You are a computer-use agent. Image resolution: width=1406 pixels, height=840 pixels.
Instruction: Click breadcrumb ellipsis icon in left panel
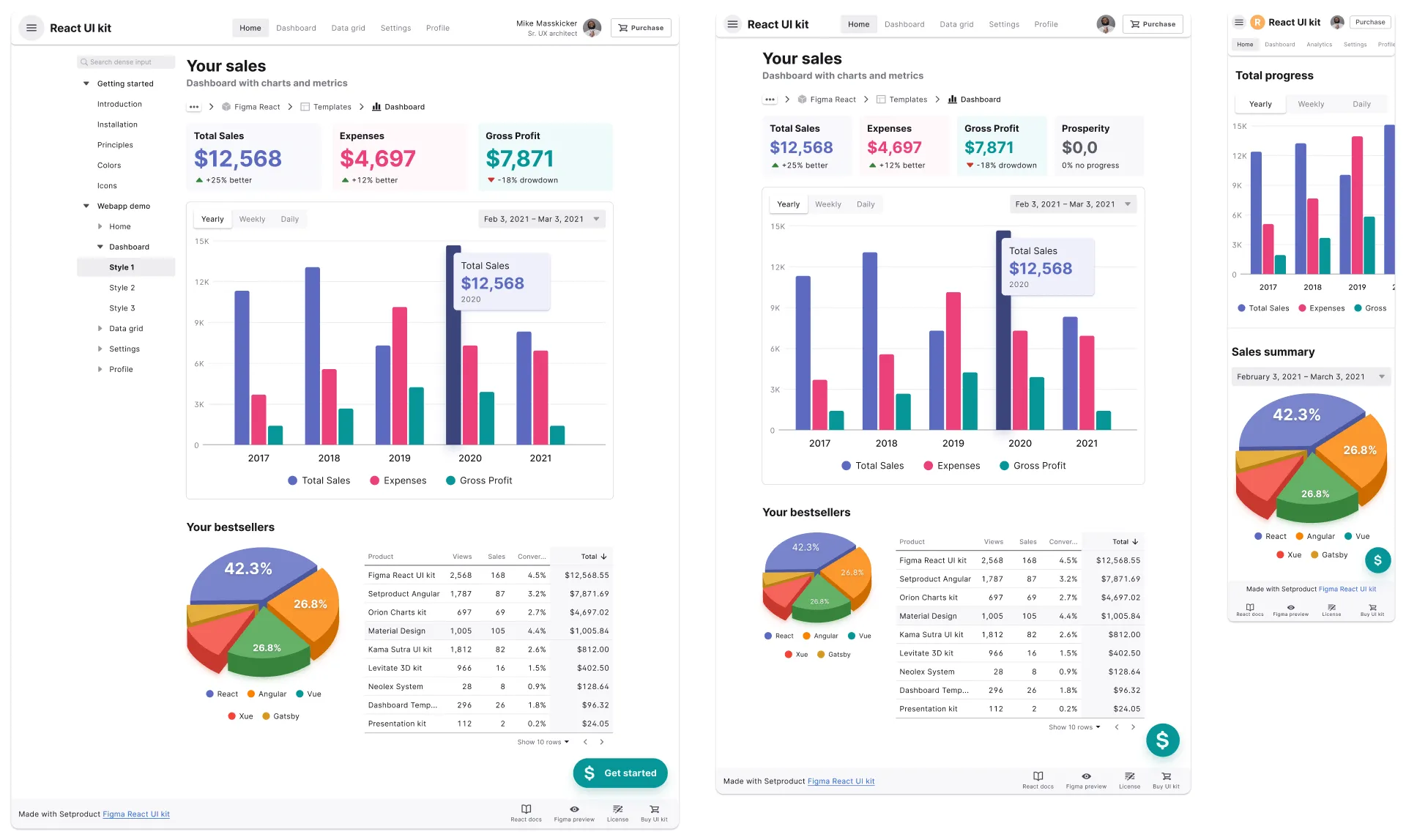point(193,107)
